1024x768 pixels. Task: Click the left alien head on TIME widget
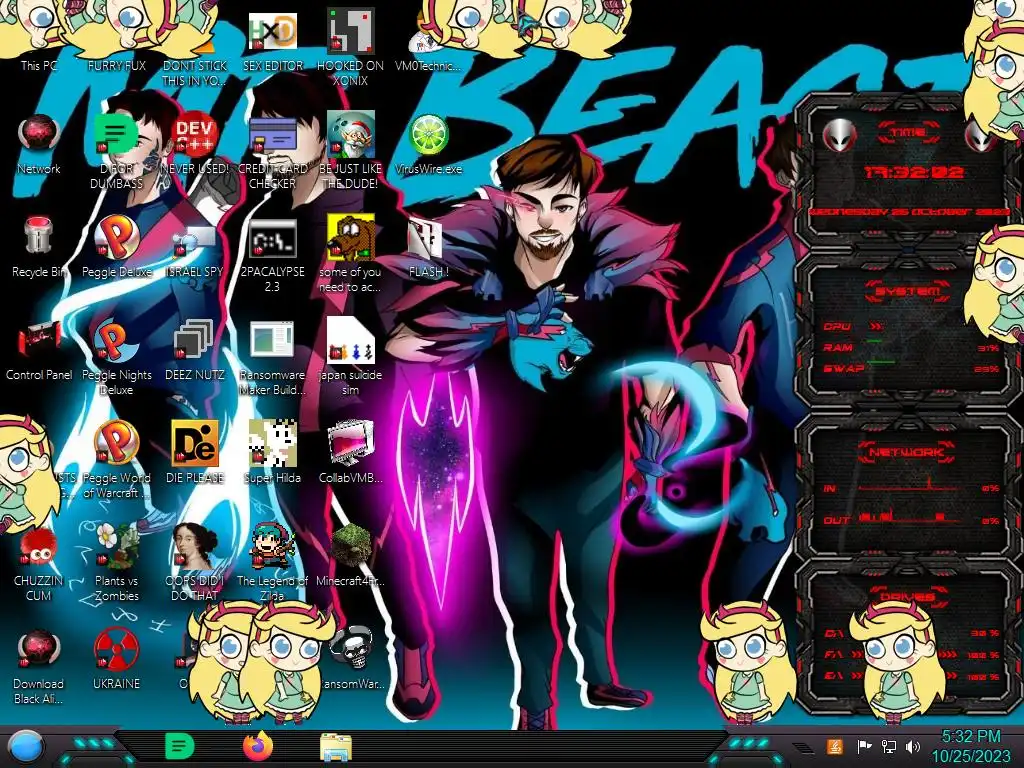840,135
